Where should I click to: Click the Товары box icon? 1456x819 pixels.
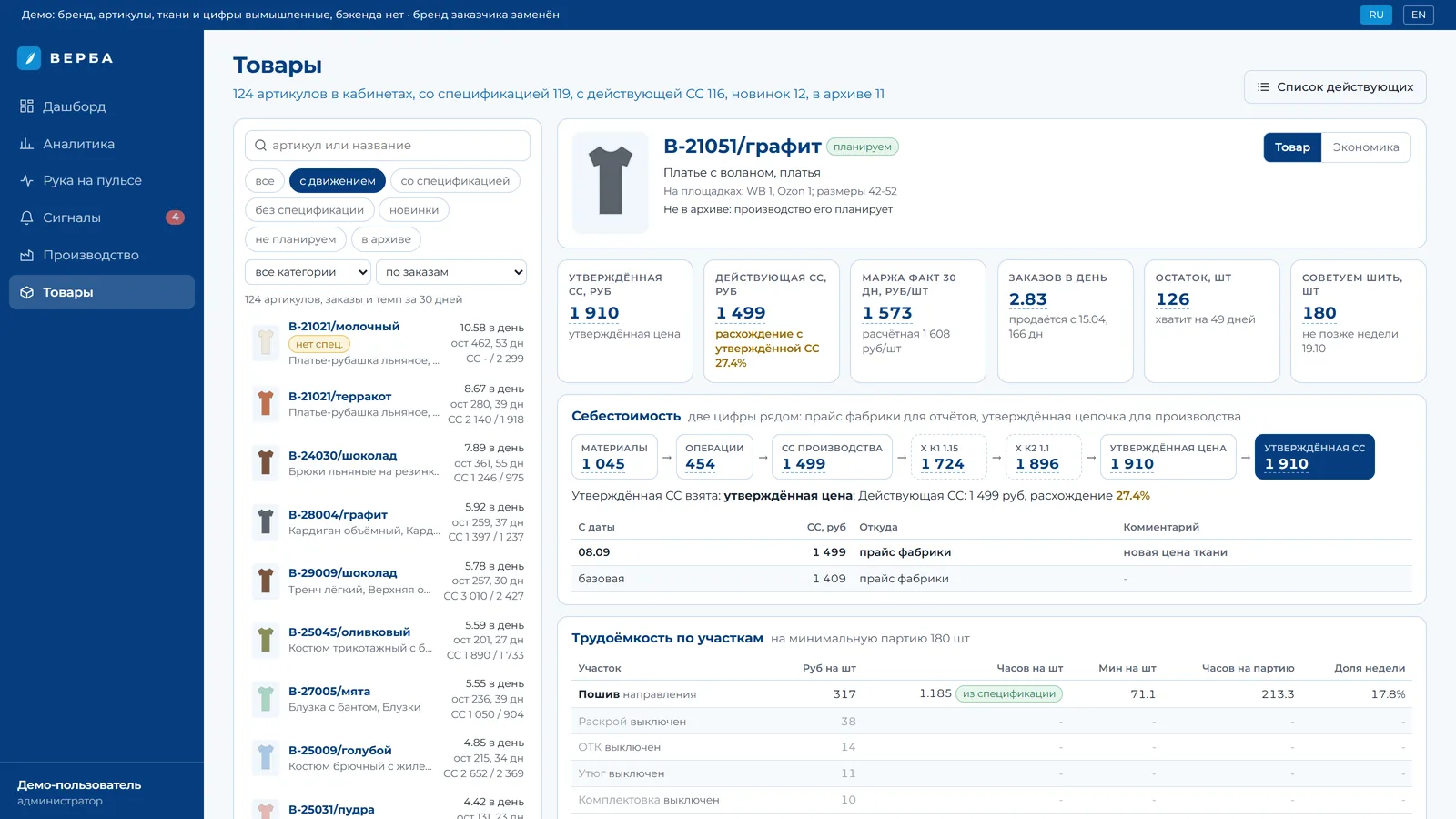coord(26,292)
